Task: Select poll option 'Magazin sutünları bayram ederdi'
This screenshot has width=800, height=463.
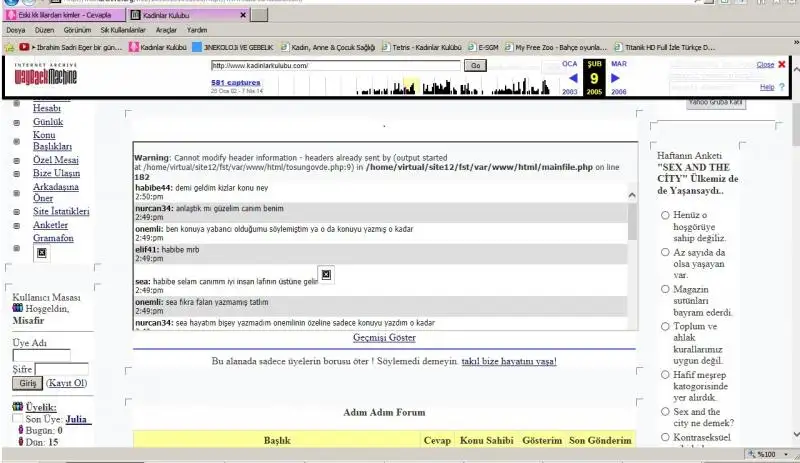Action: pyautogui.click(x=664, y=289)
